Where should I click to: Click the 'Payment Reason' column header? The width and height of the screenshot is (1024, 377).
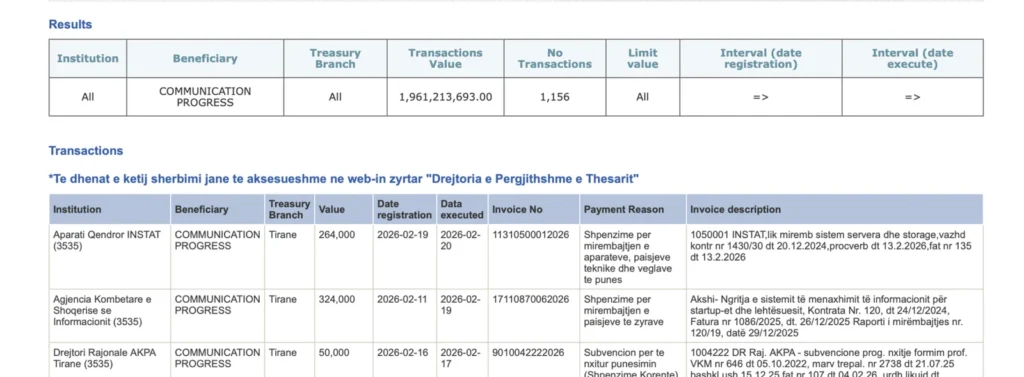624,209
